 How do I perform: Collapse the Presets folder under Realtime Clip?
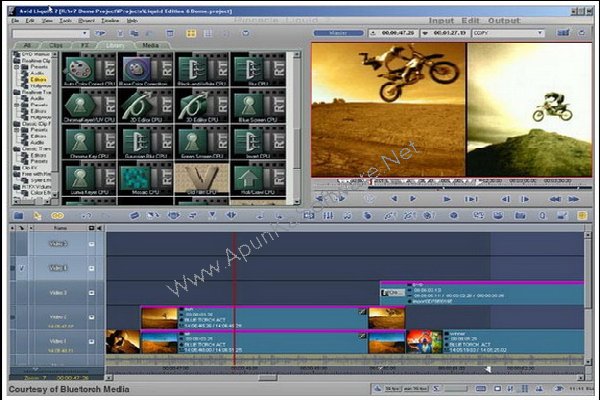(16, 67)
